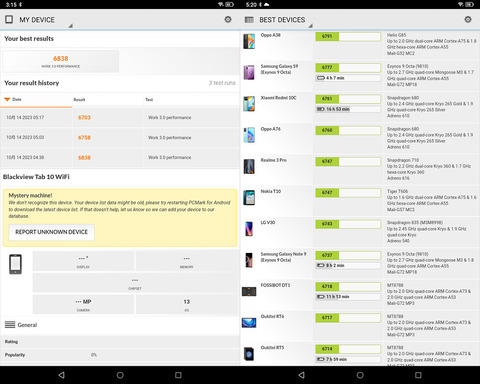
Task: Select Realme 3 Pro device name
Action: coord(274,160)
